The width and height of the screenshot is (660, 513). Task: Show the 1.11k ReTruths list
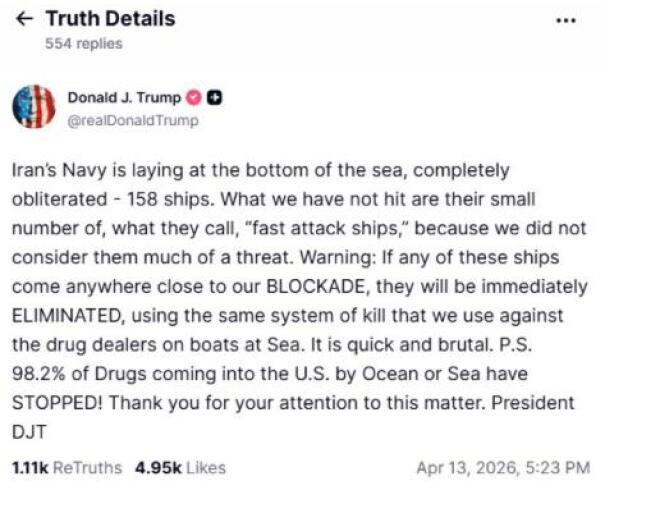[66, 468]
